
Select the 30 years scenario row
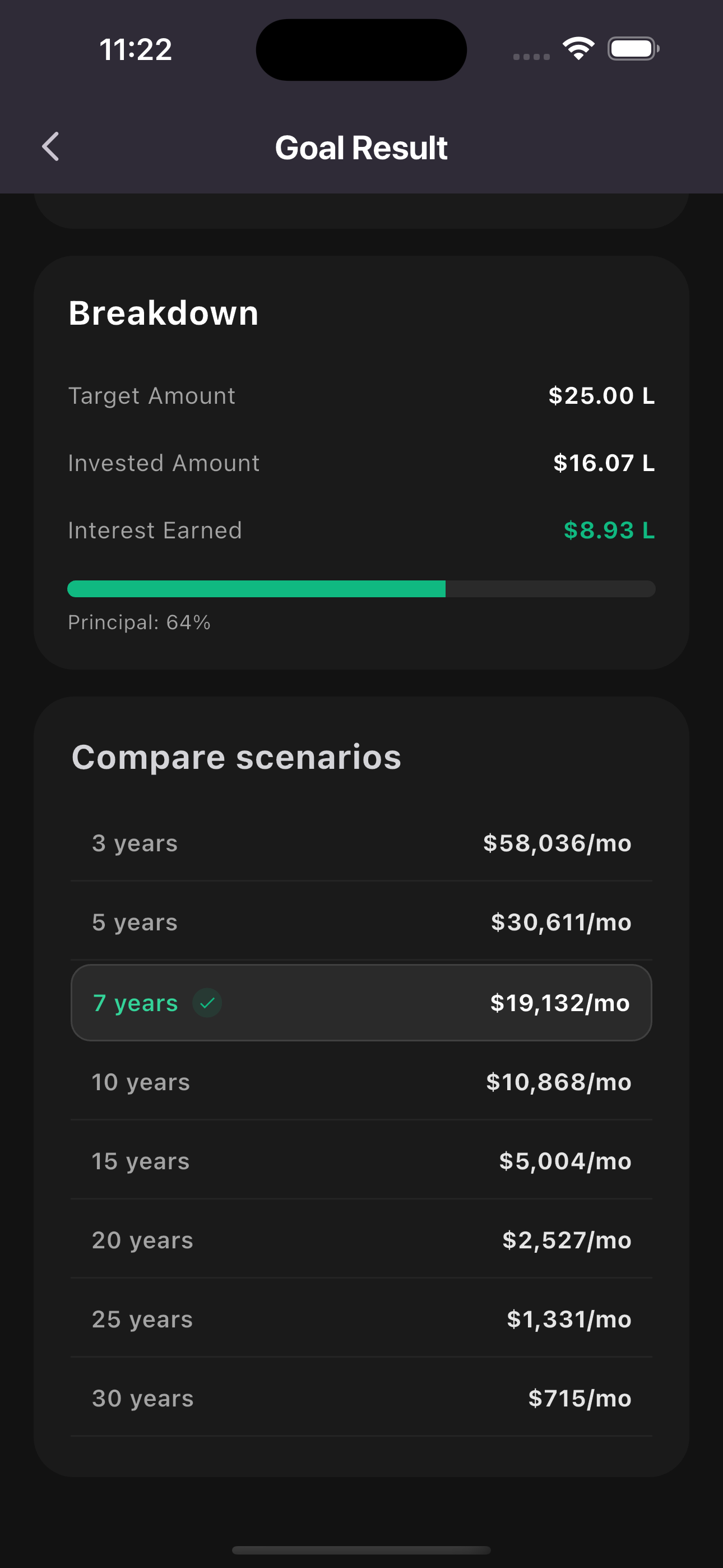coord(361,1398)
